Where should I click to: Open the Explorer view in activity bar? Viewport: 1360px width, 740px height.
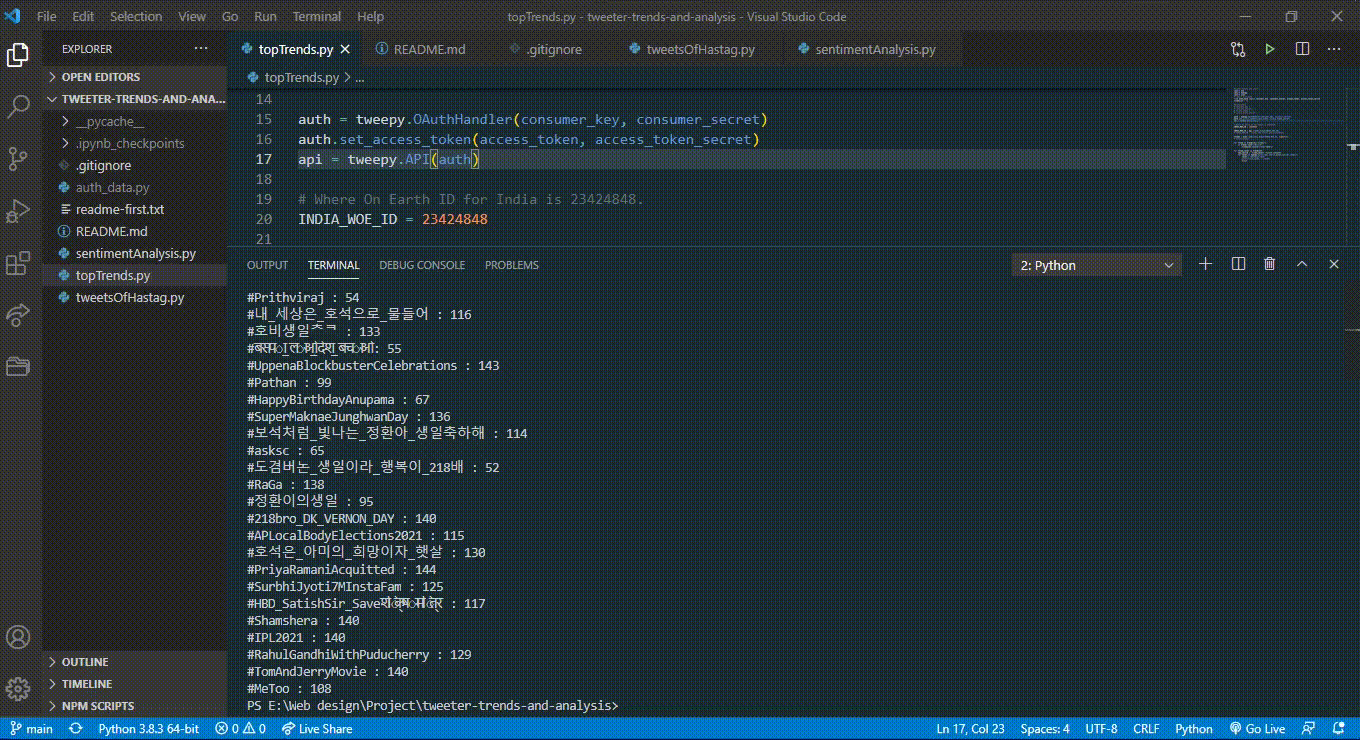(18, 55)
